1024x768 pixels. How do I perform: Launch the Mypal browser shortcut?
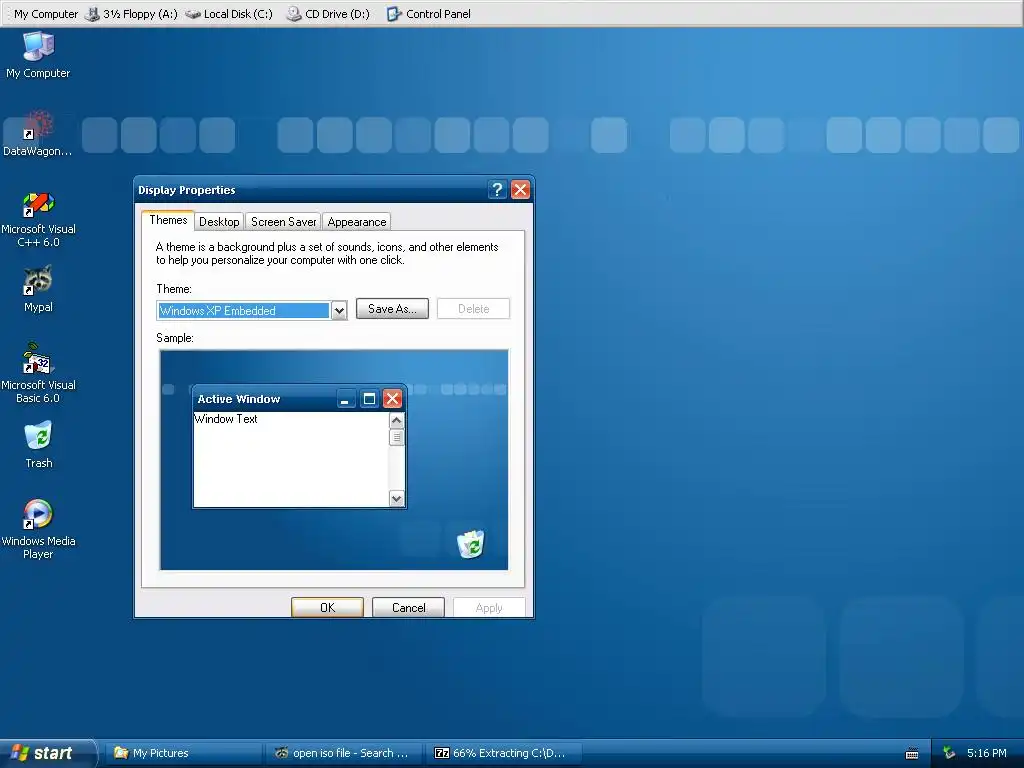coord(38,289)
